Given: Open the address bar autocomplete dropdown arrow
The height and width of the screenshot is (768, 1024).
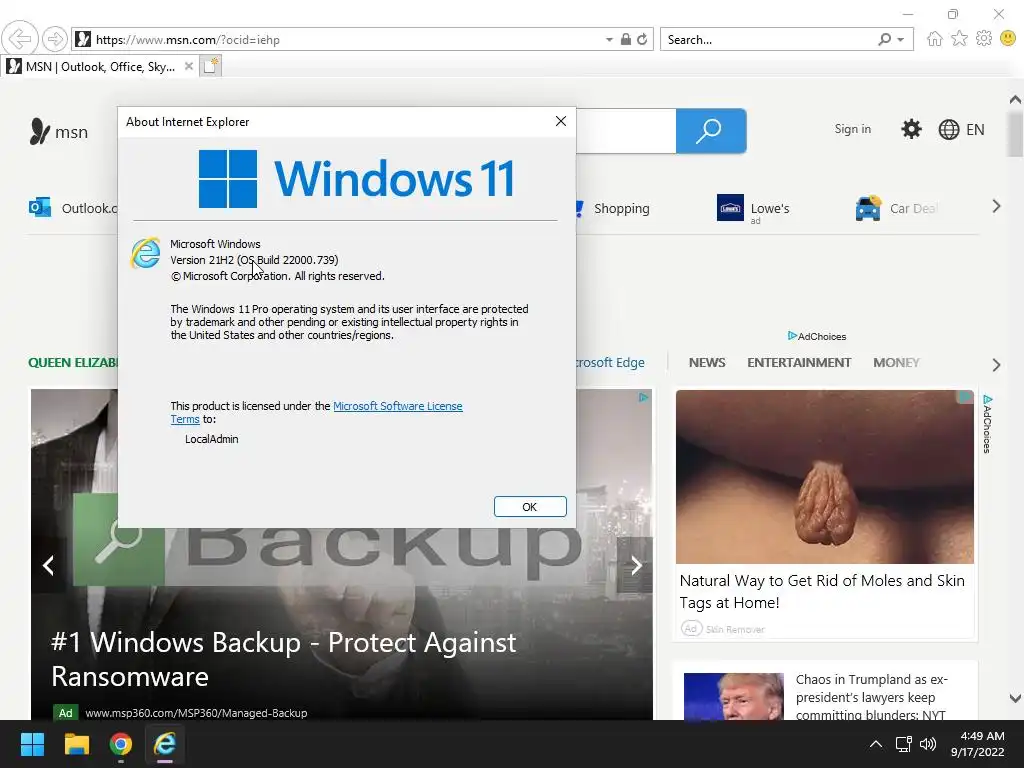Looking at the screenshot, I should coord(609,39).
